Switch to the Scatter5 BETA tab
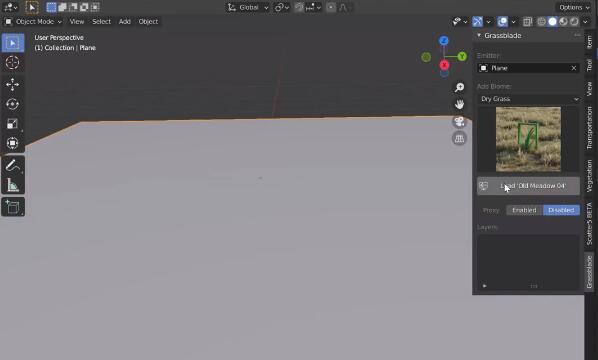 coord(589,223)
